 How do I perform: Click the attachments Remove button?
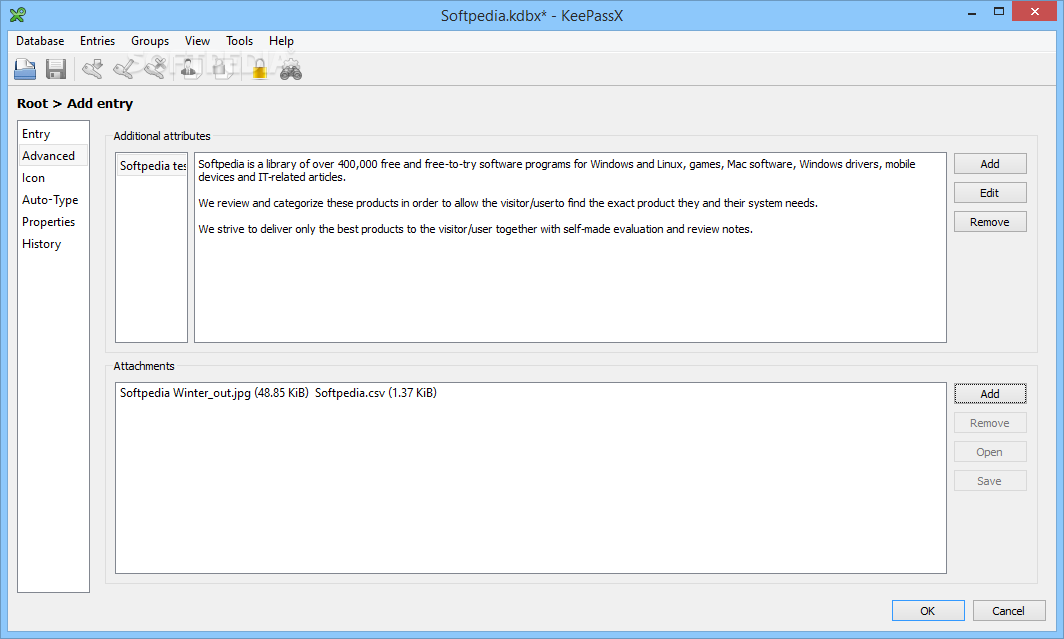click(990, 423)
